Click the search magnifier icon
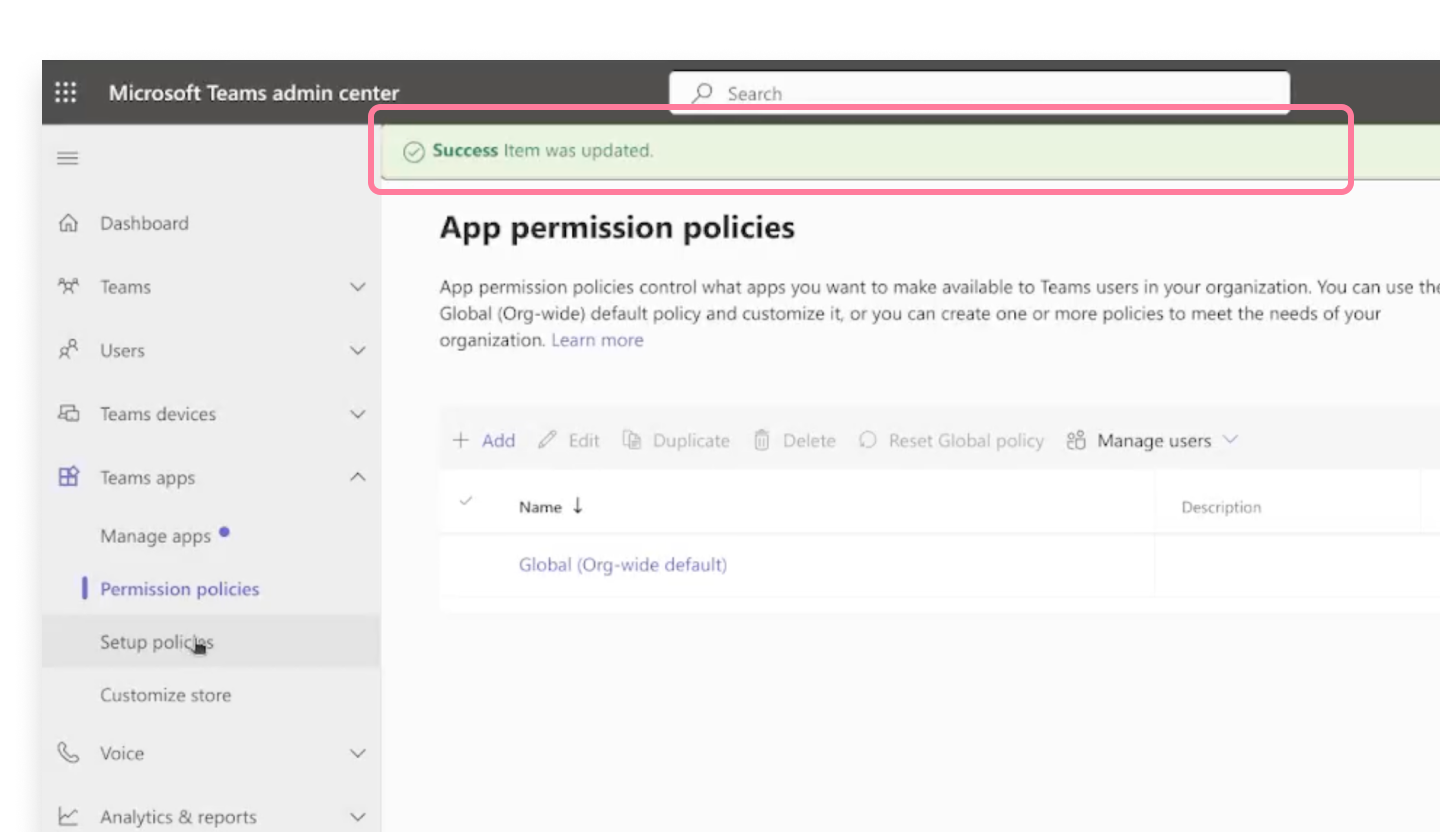 [x=703, y=93]
